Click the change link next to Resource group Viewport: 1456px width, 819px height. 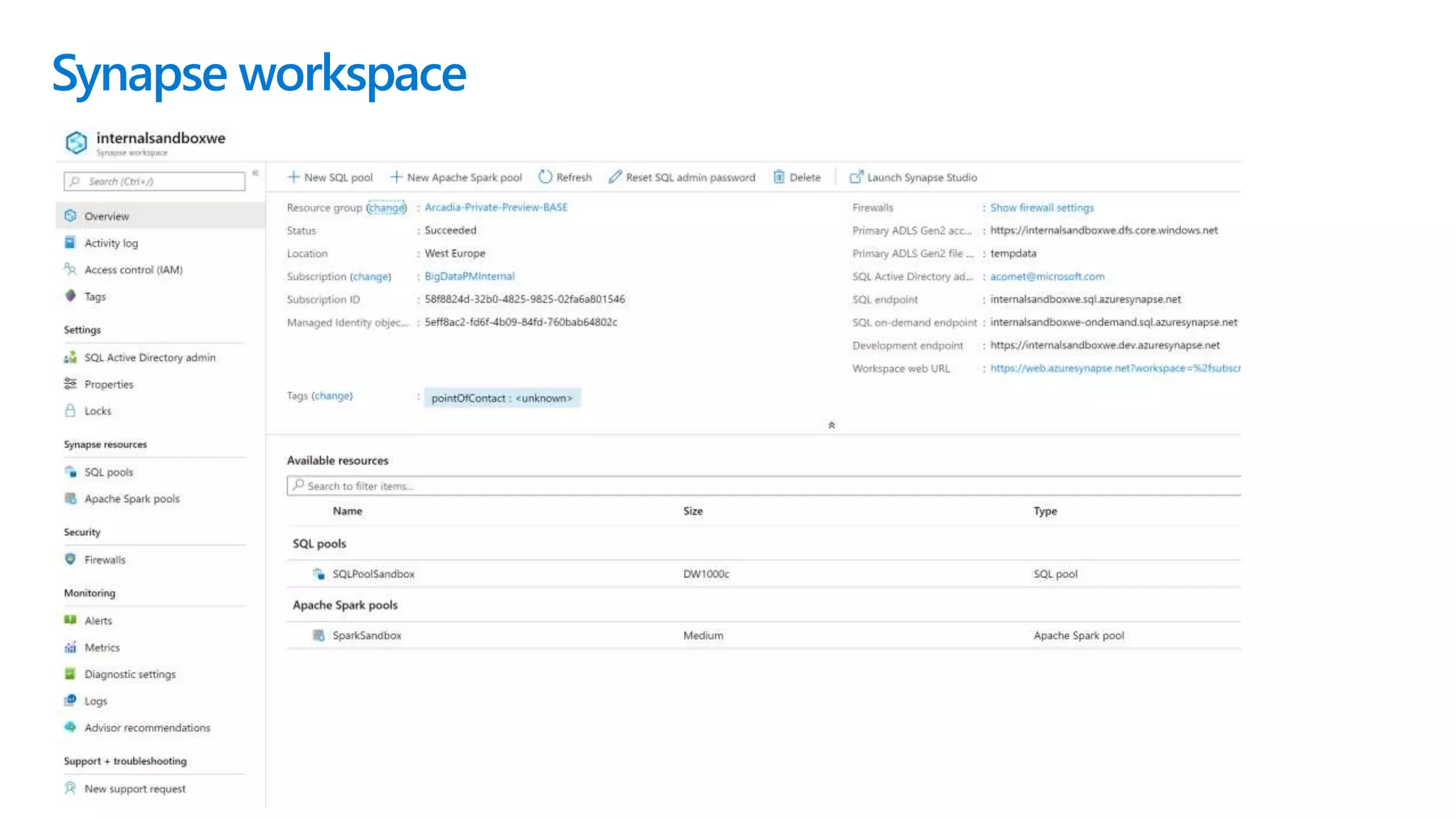pyautogui.click(x=387, y=208)
